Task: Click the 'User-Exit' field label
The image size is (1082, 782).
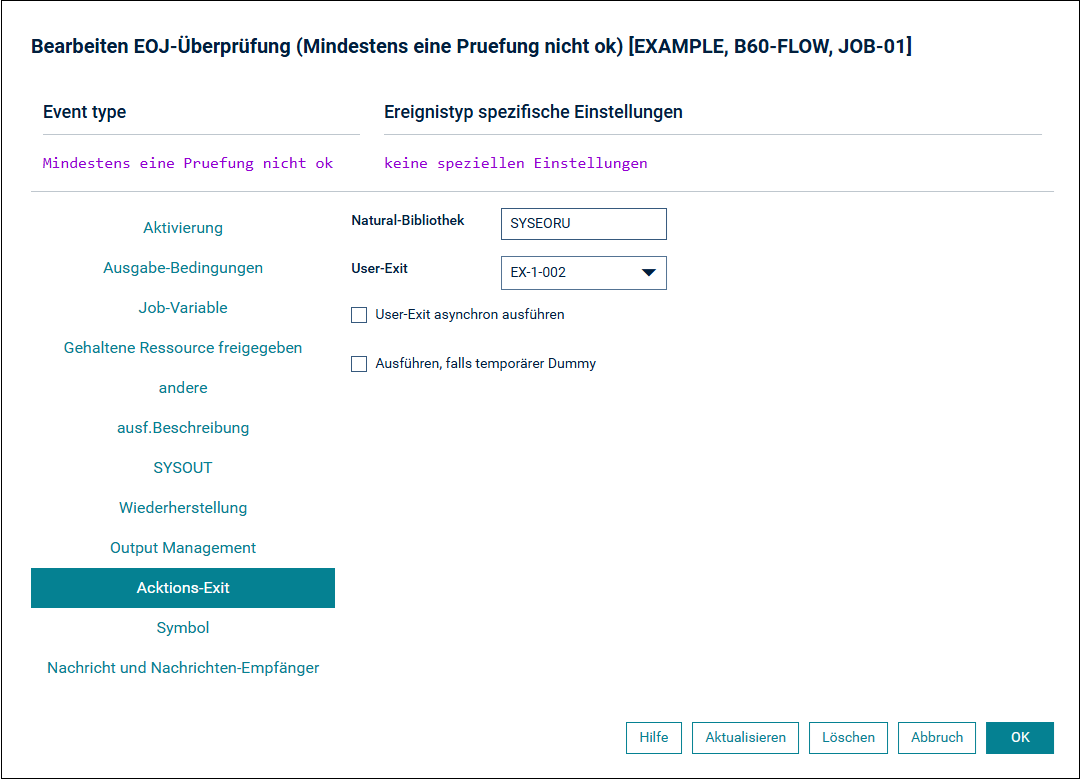Action: pyautogui.click(x=380, y=268)
